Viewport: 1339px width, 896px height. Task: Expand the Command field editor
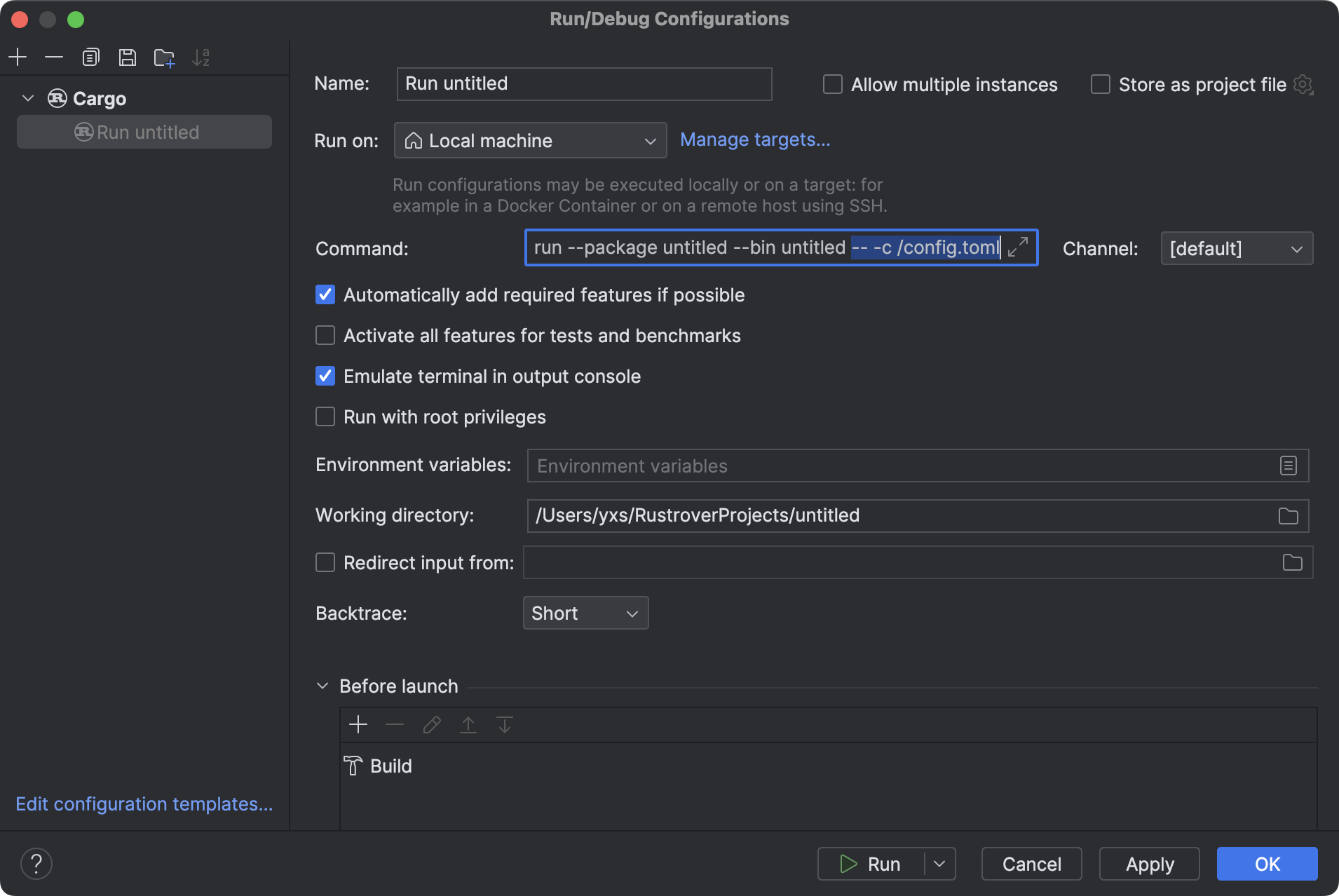tap(1018, 247)
